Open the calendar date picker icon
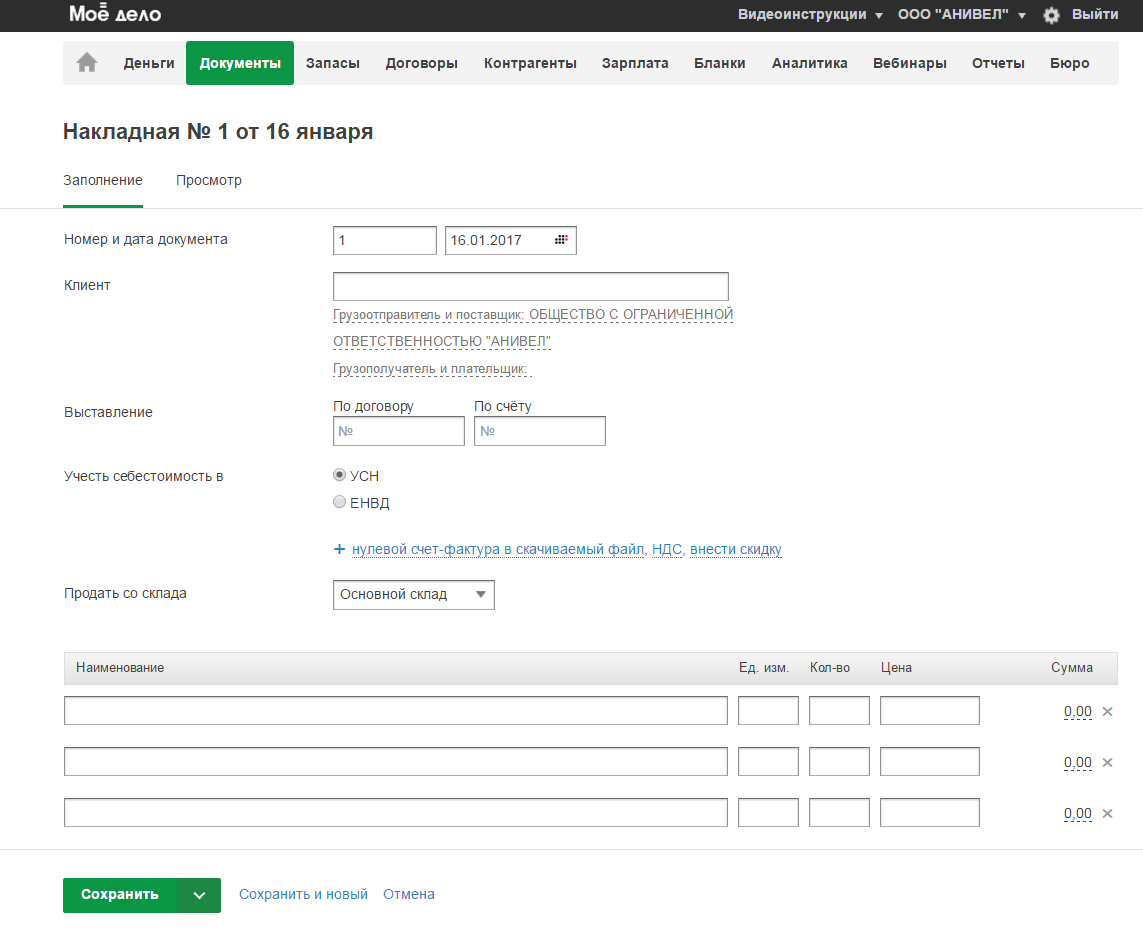This screenshot has height=934, width=1143. (561, 240)
